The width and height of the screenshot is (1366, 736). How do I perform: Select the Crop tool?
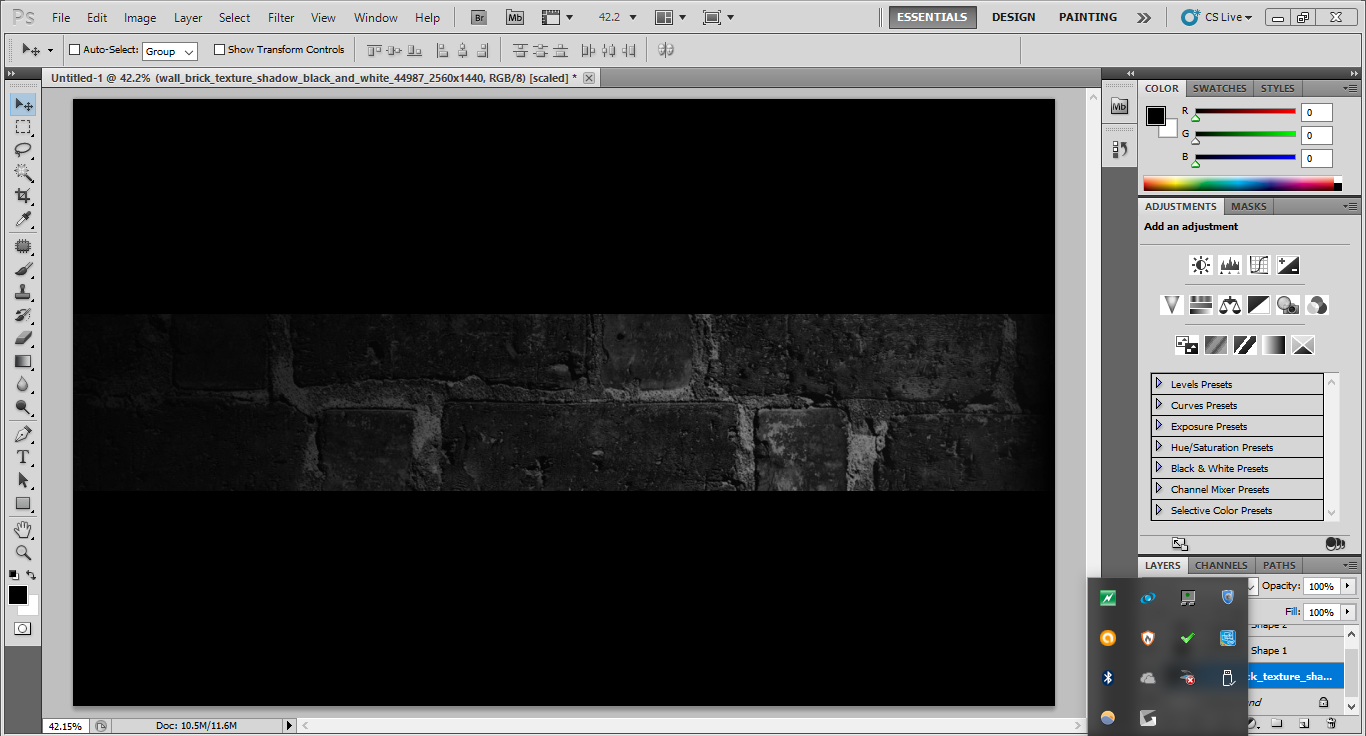pyautogui.click(x=23, y=196)
